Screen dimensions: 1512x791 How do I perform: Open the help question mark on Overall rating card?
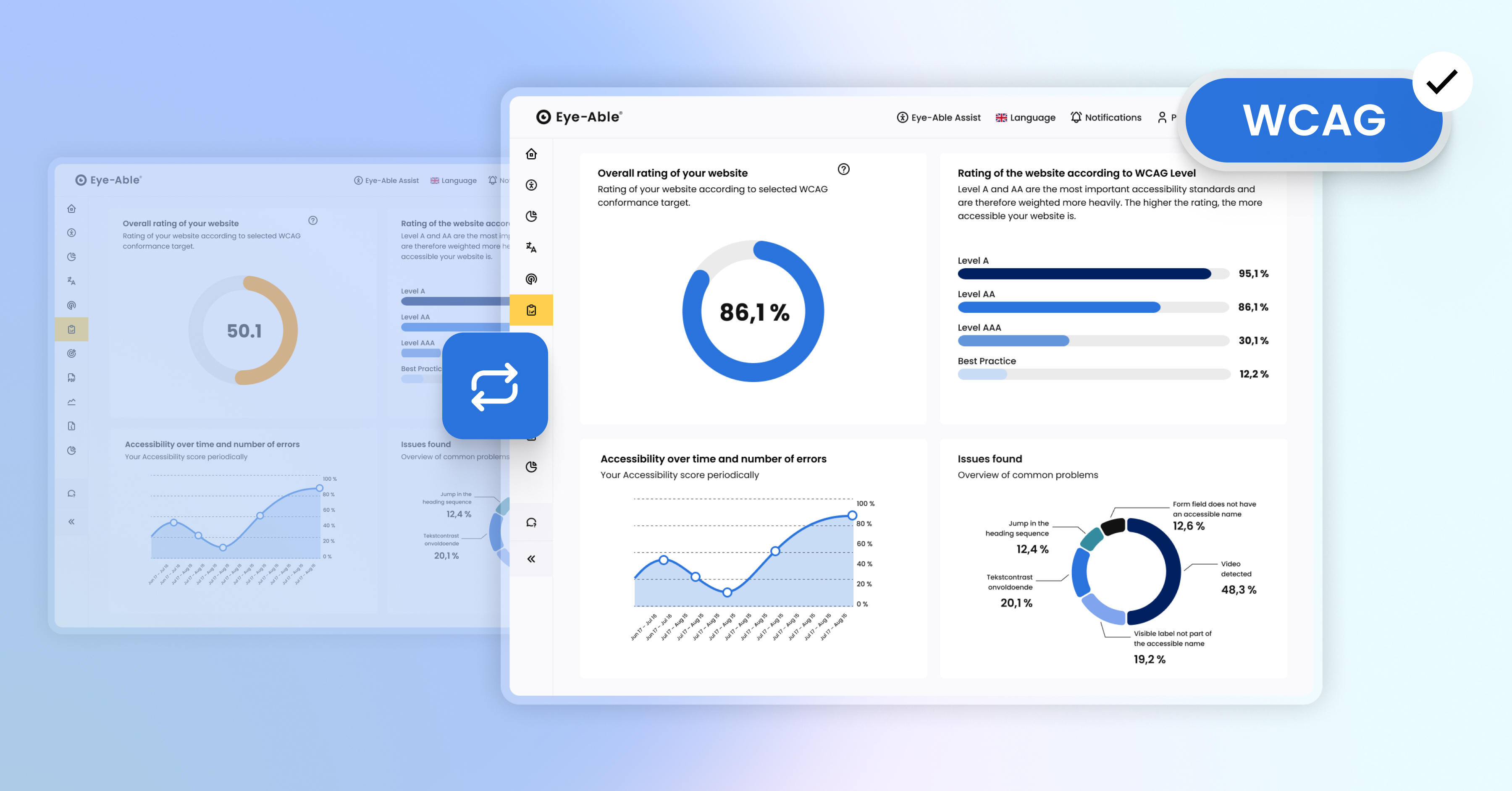843,170
